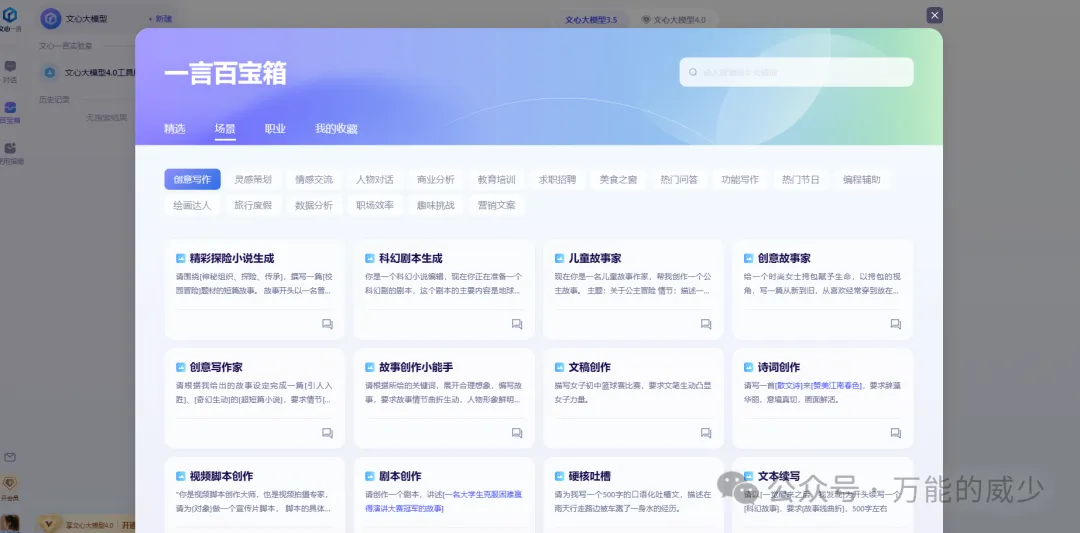
Task: Select the 商业分析 category chip
Action: (x=435, y=179)
